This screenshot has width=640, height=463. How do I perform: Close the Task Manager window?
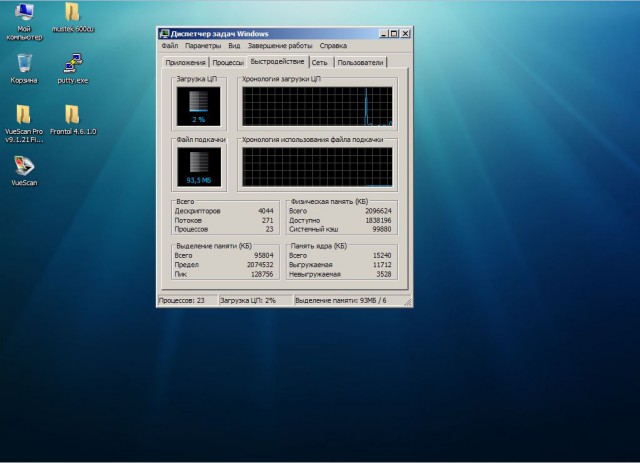pyautogui.click(x=405, y=33)
